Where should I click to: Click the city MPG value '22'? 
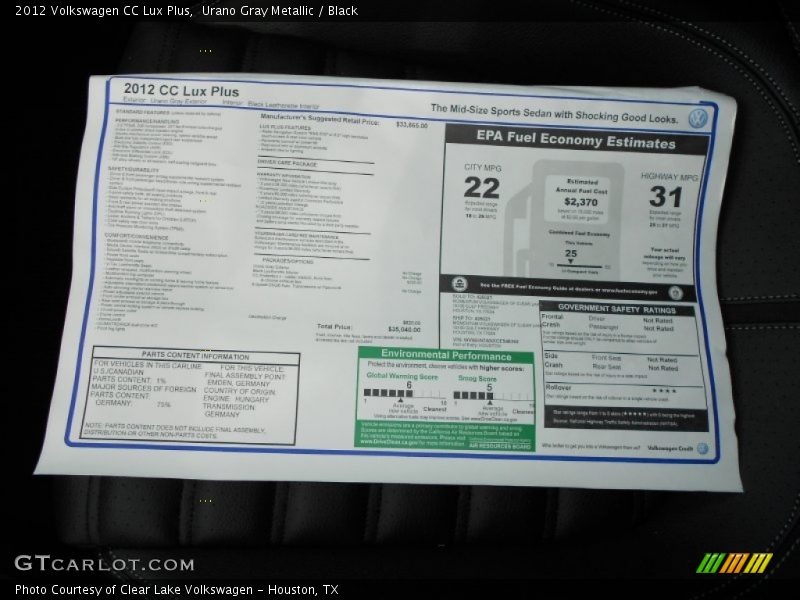pos(481,188)
